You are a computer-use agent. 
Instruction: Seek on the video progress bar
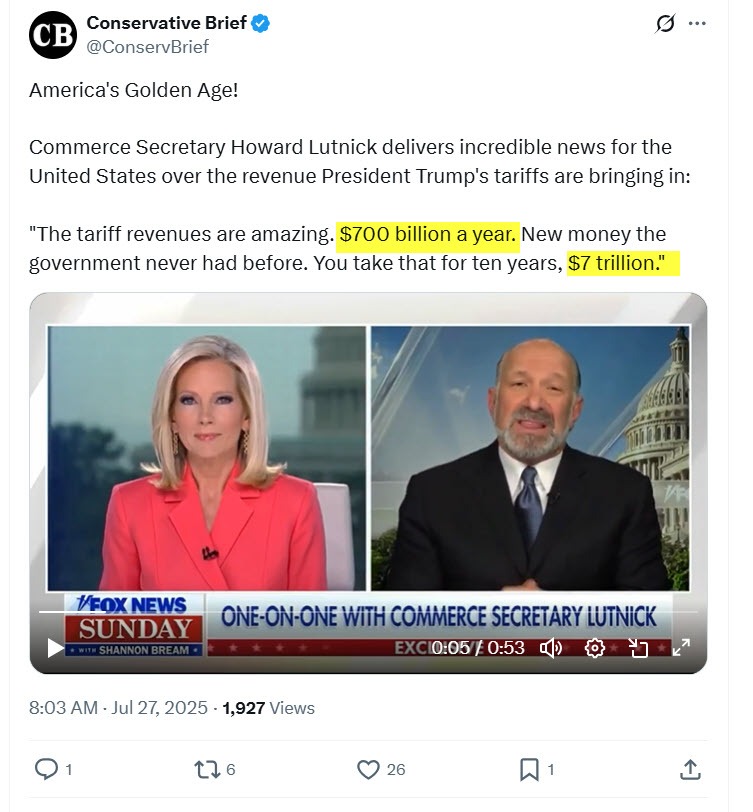point(368,612)
